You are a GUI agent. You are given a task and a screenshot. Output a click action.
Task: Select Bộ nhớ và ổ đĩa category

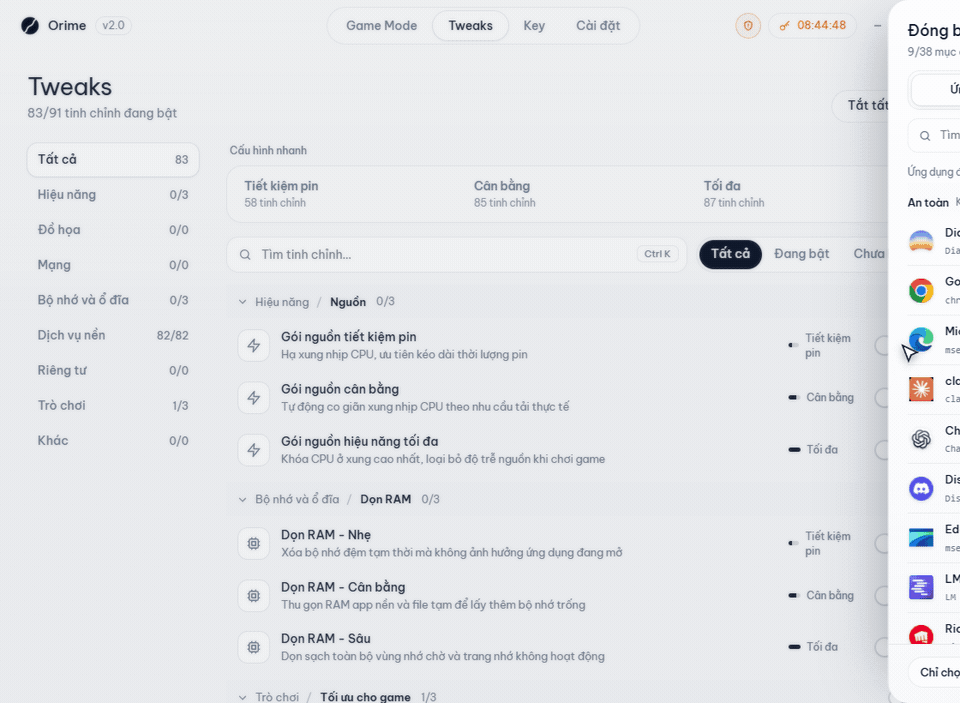coord(113,300)
